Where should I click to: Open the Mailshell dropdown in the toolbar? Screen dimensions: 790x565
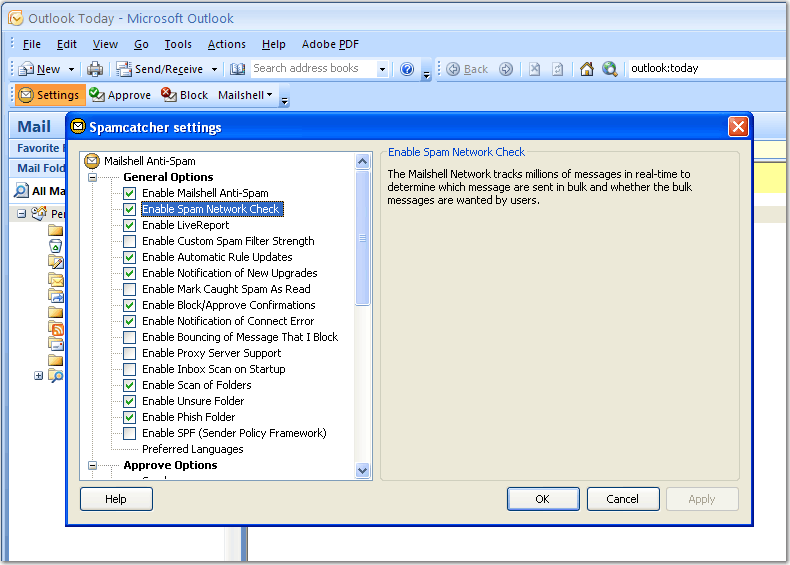coord(246,95)
